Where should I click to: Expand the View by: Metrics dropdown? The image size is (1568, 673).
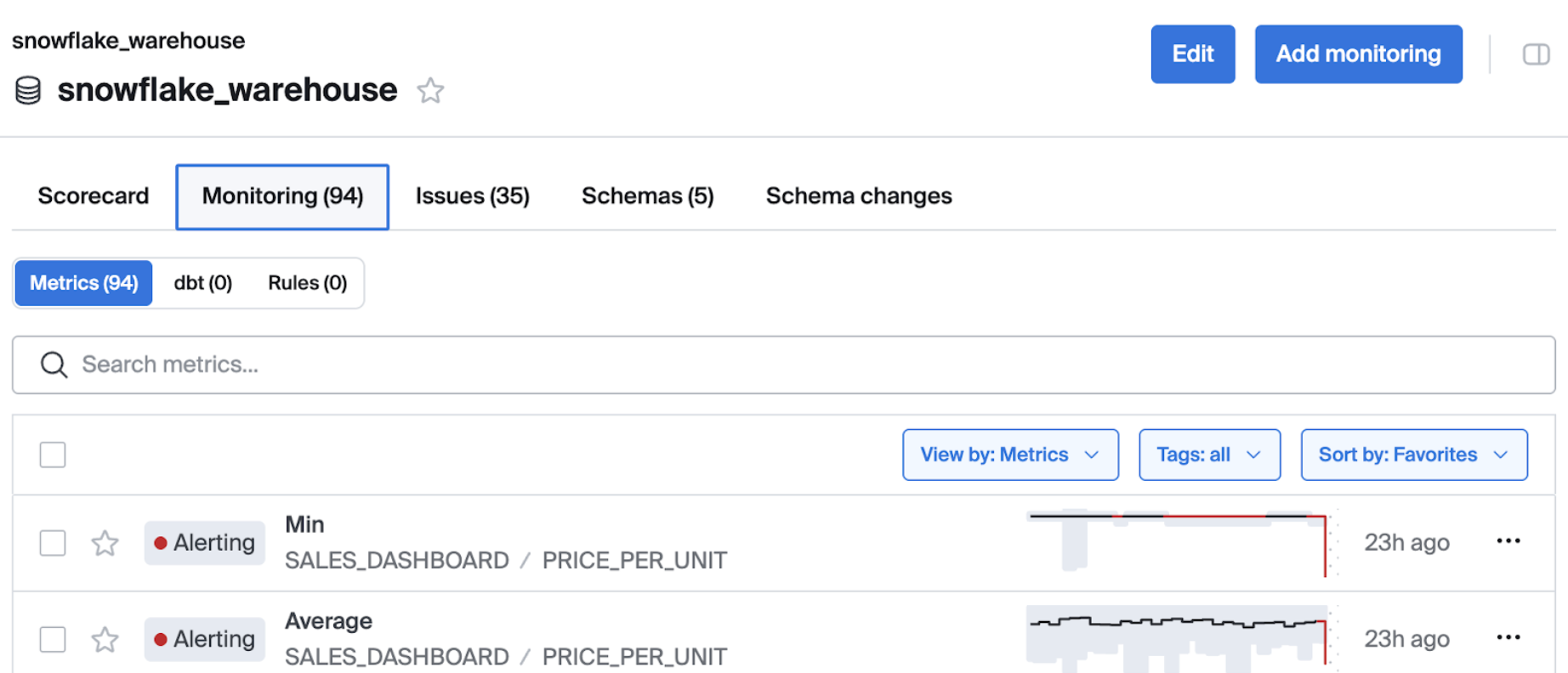point(1010,455)
